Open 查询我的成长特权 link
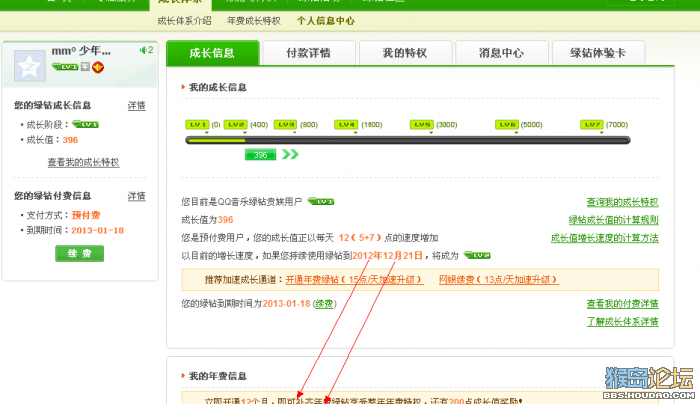 coord(622,202)
